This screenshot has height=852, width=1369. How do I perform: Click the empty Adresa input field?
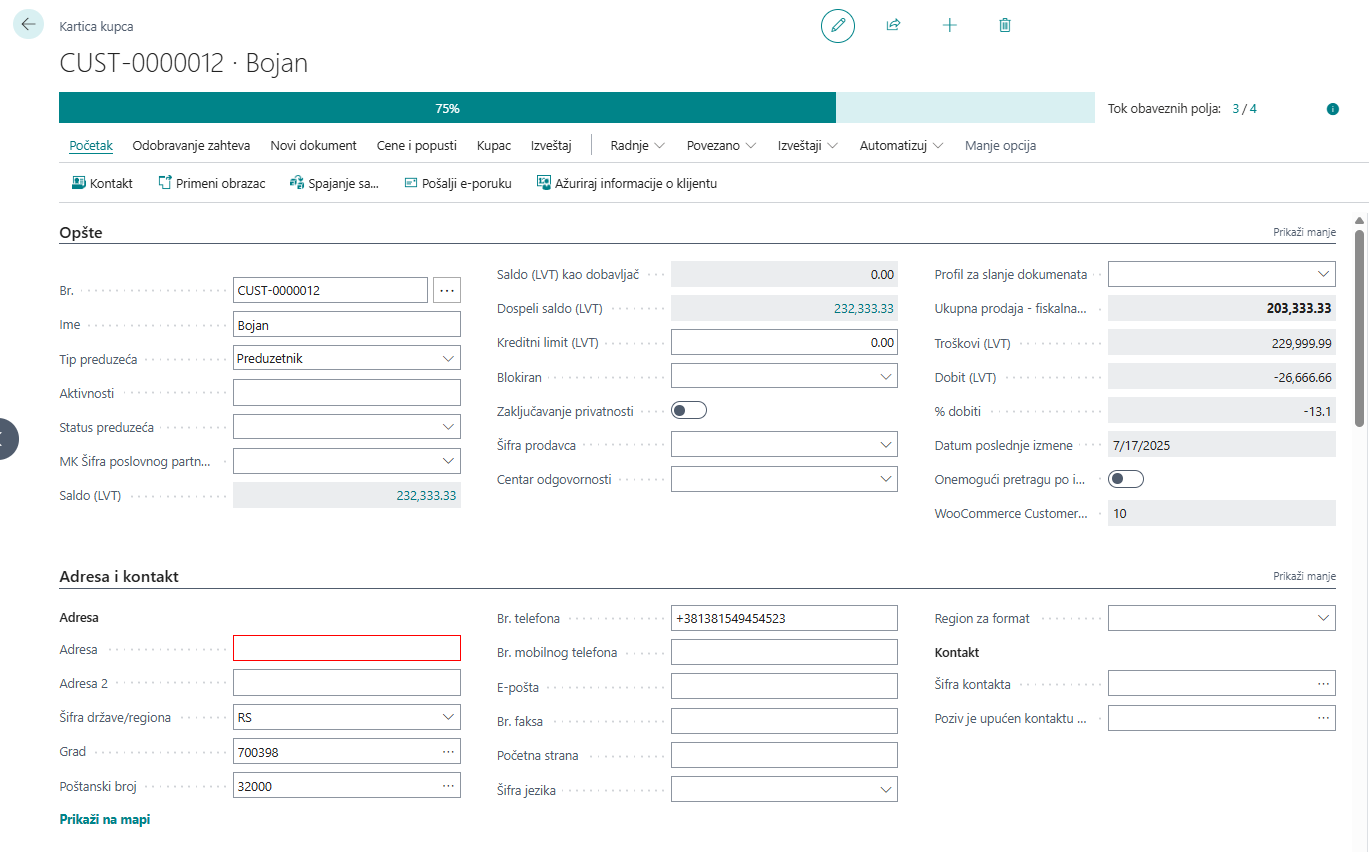pos(346,649)
